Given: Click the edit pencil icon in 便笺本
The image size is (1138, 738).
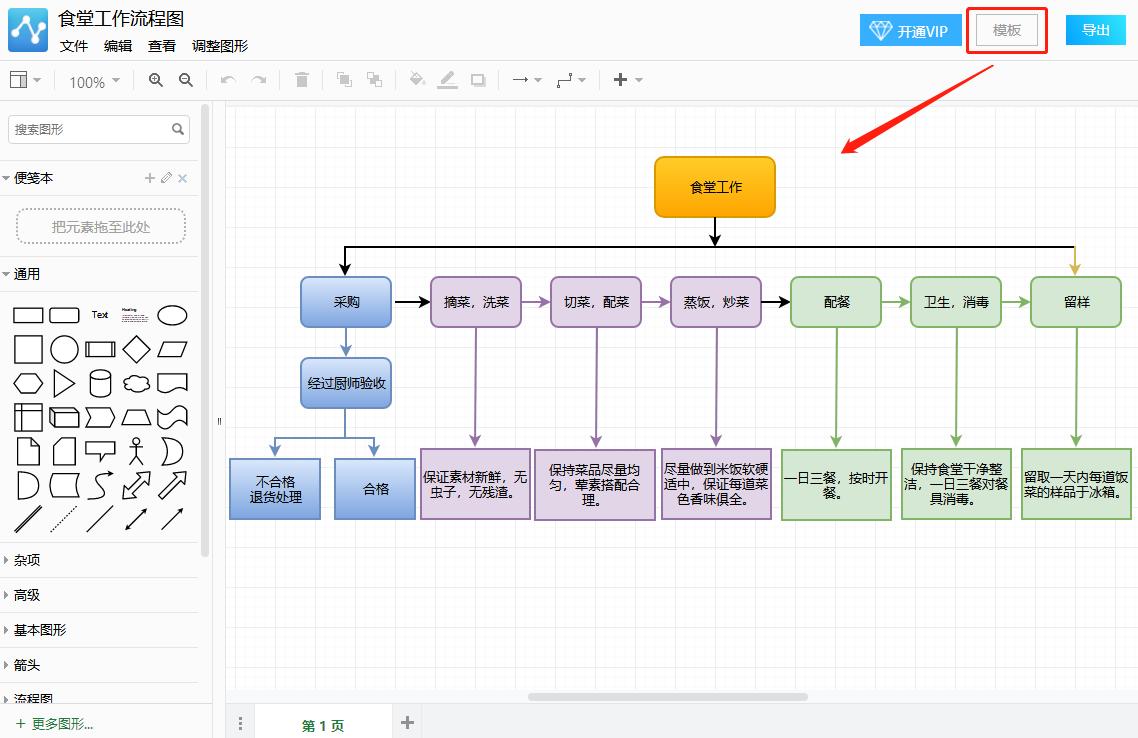Looking at the screenshot, I should click(166, 178).
